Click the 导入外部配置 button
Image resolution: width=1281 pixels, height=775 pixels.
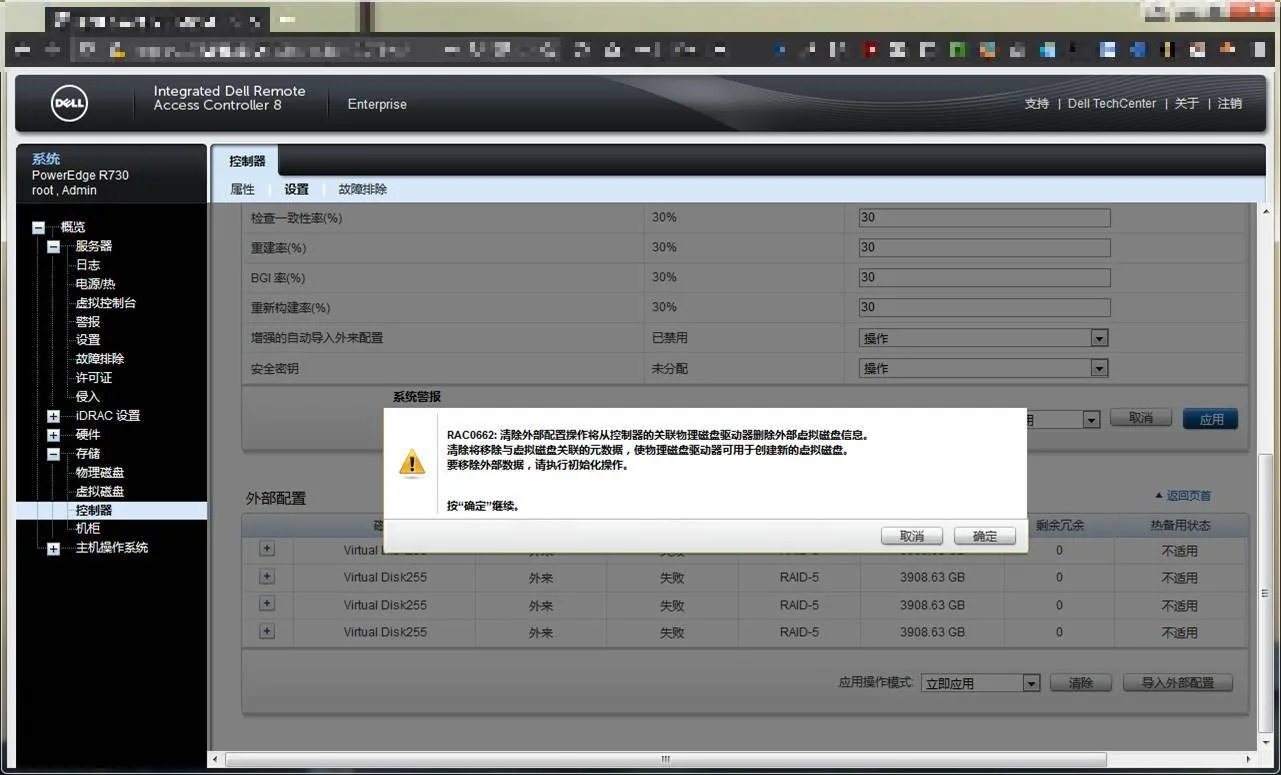coord(1178,683)
